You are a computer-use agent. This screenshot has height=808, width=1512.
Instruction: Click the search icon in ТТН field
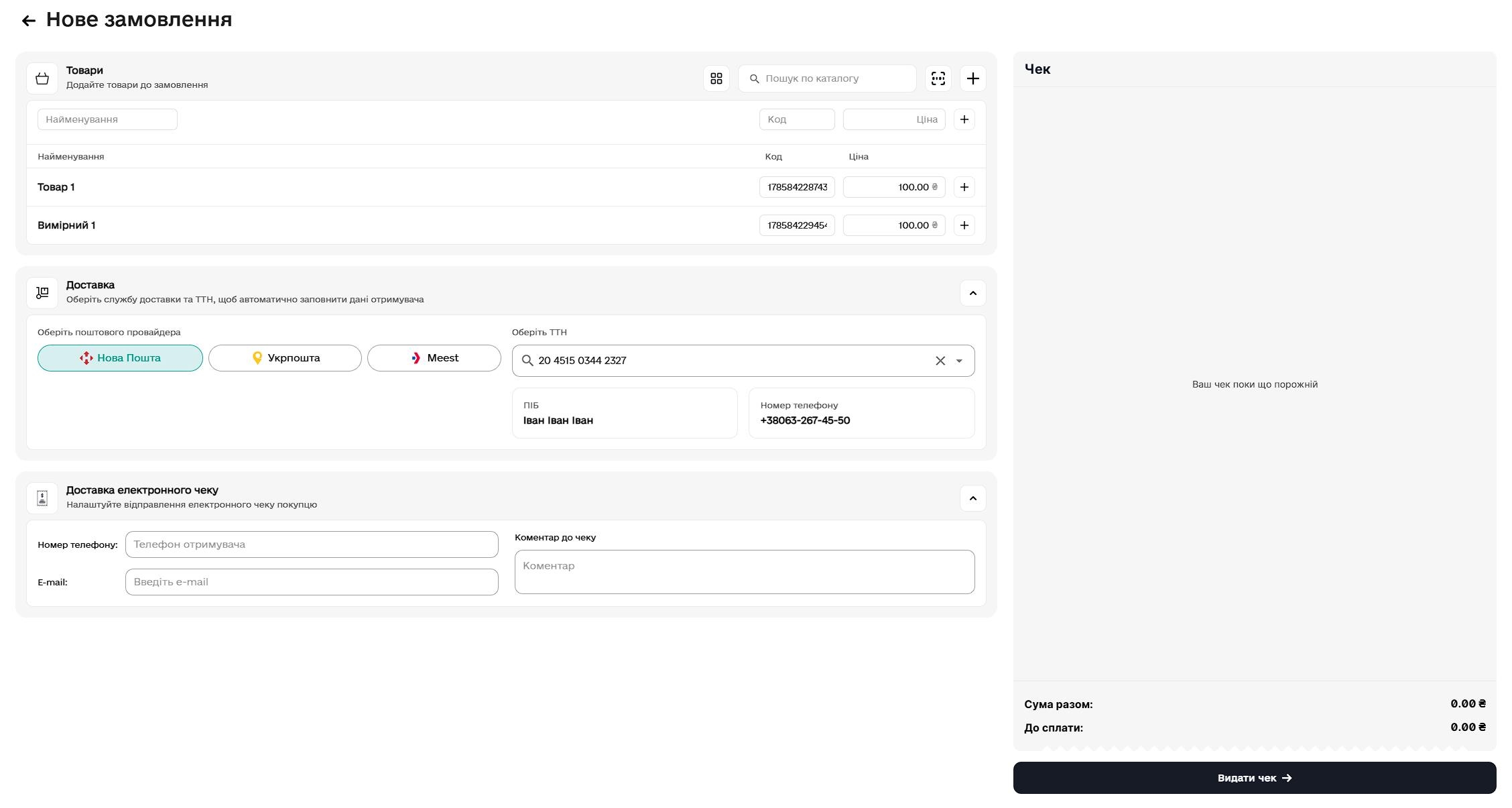point(527,361)
